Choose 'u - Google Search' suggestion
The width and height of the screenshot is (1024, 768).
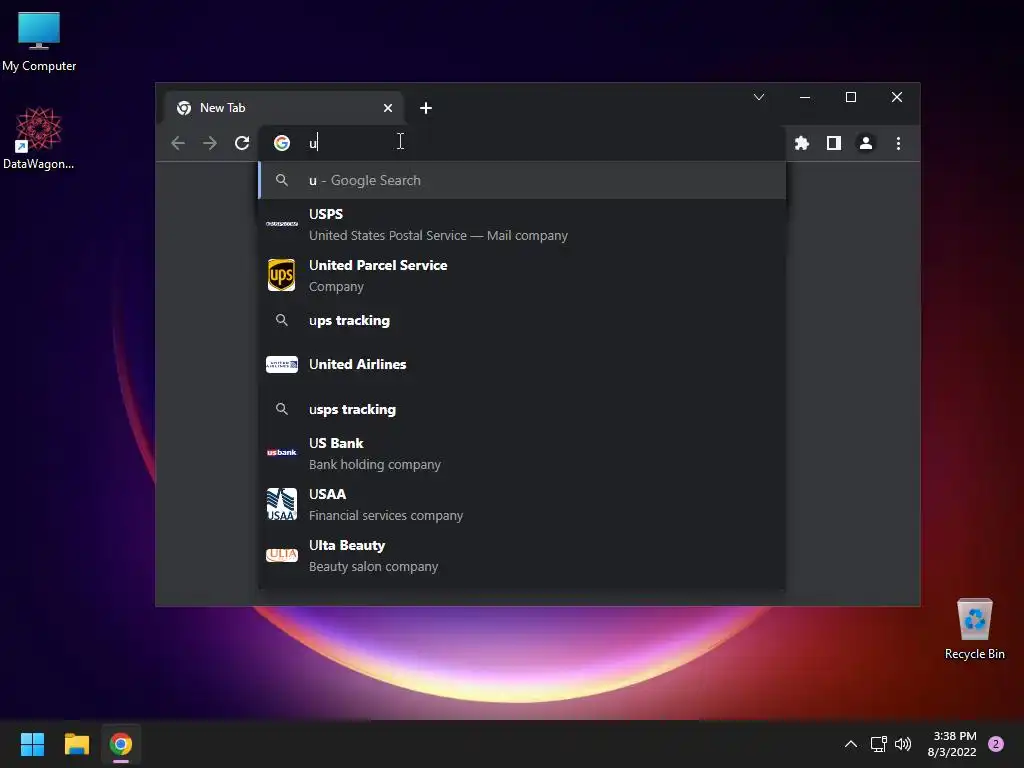click(522, 180)
